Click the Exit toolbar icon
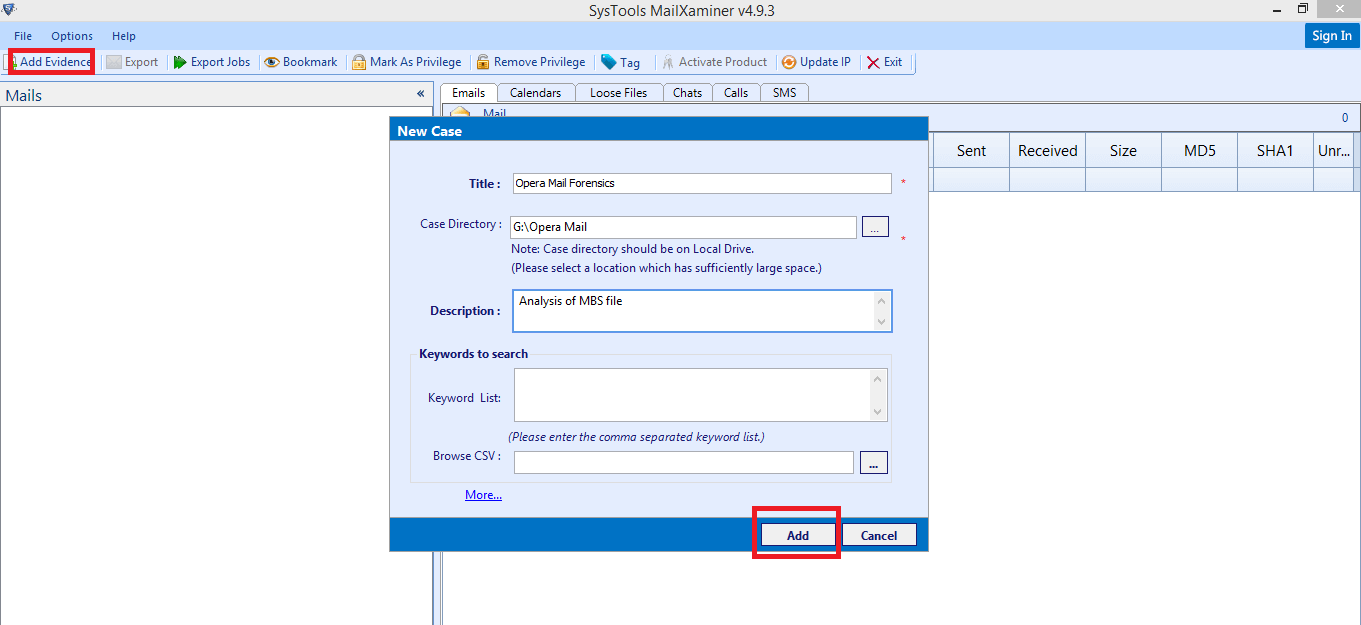The height and width of the screenshot is (625, 1361). click(873, 62)
